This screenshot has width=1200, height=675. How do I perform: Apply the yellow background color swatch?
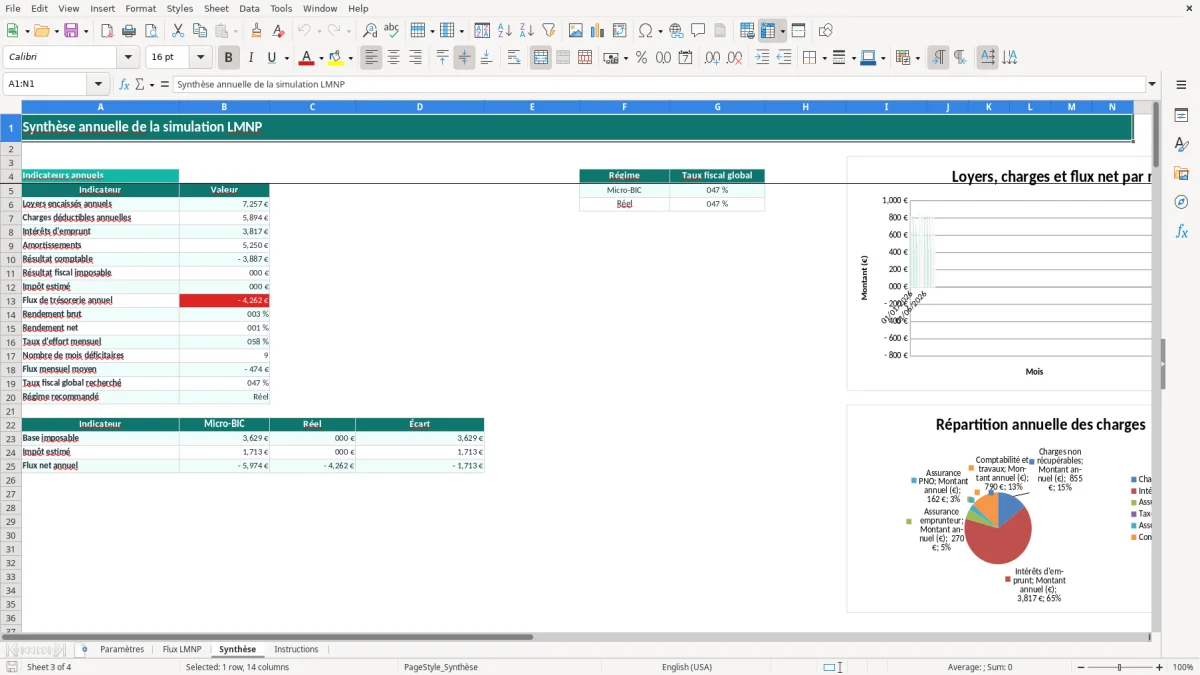[336, 58]
